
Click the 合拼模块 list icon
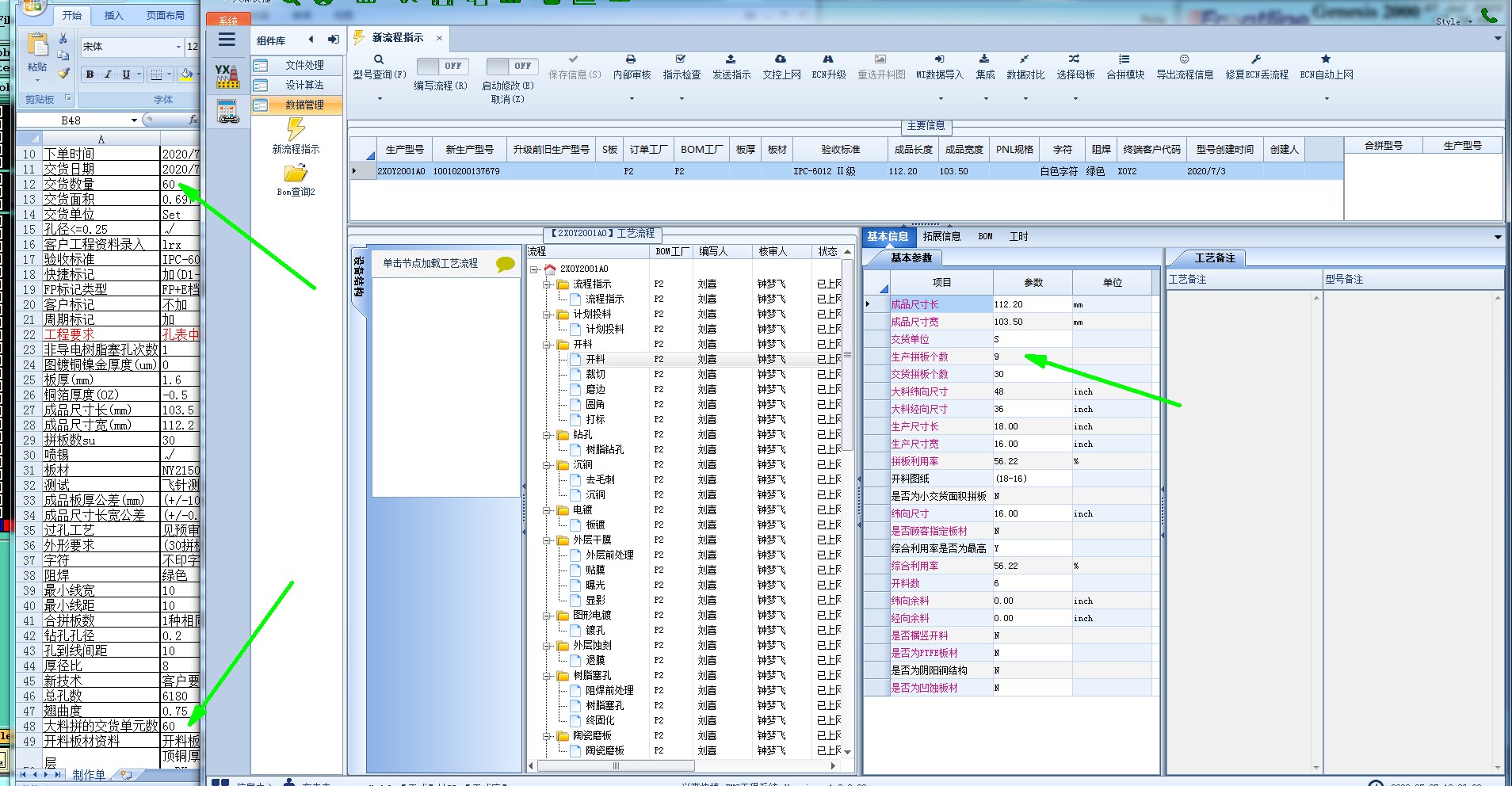click(1124, 59)
